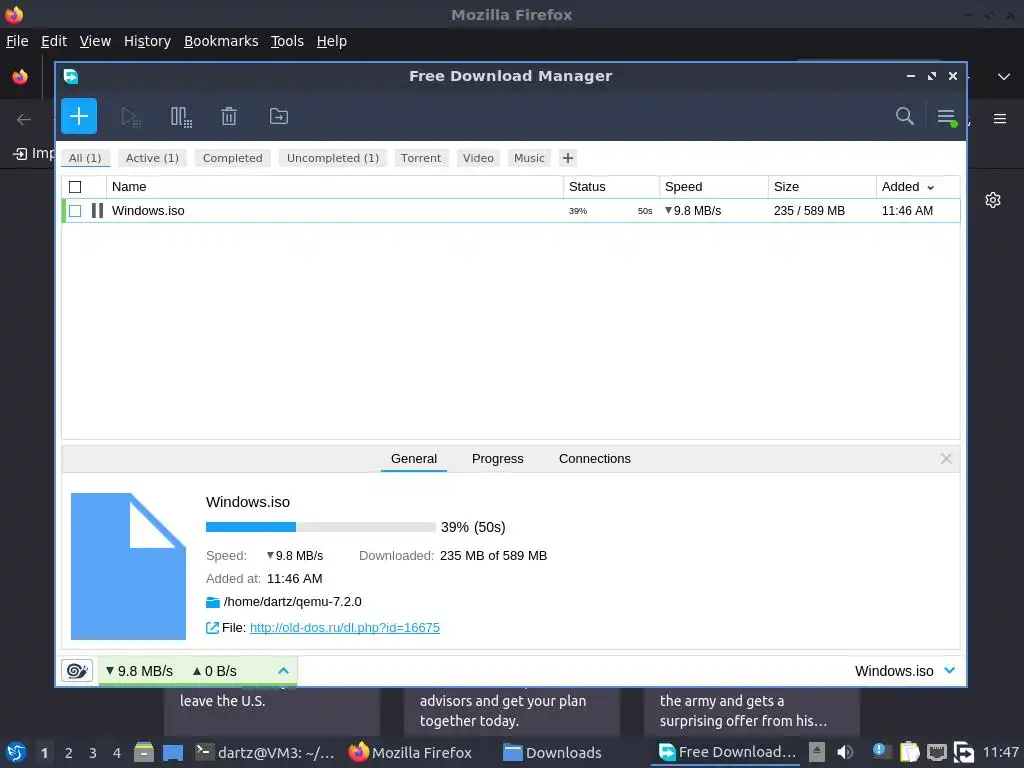Tick the Windows.iso row checkbox
Image resolution: width=1024 pixels, height=768 pixels.
pos(75,211)
